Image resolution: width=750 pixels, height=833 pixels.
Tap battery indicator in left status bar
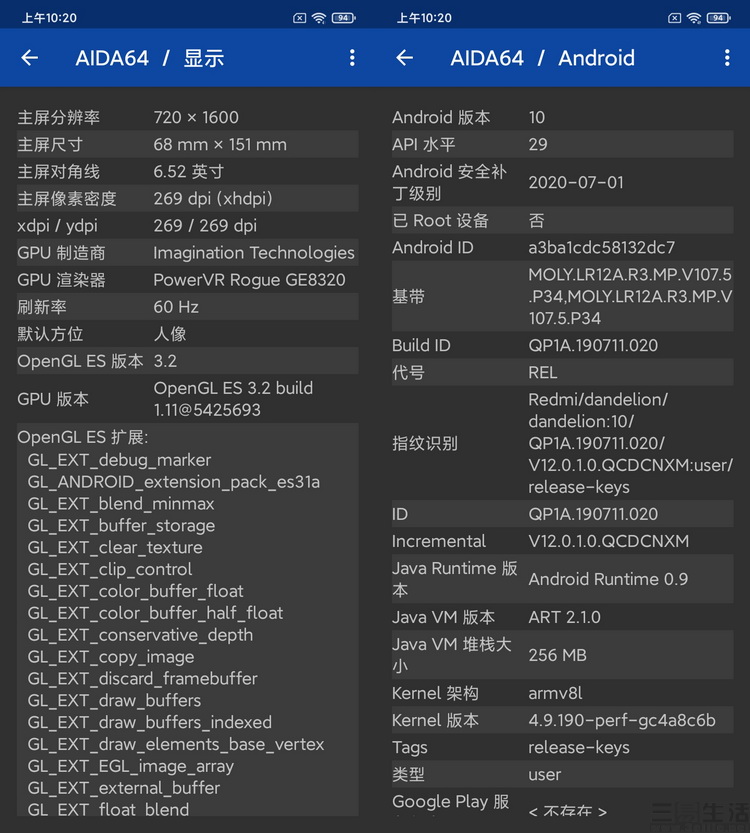[343, 18]
